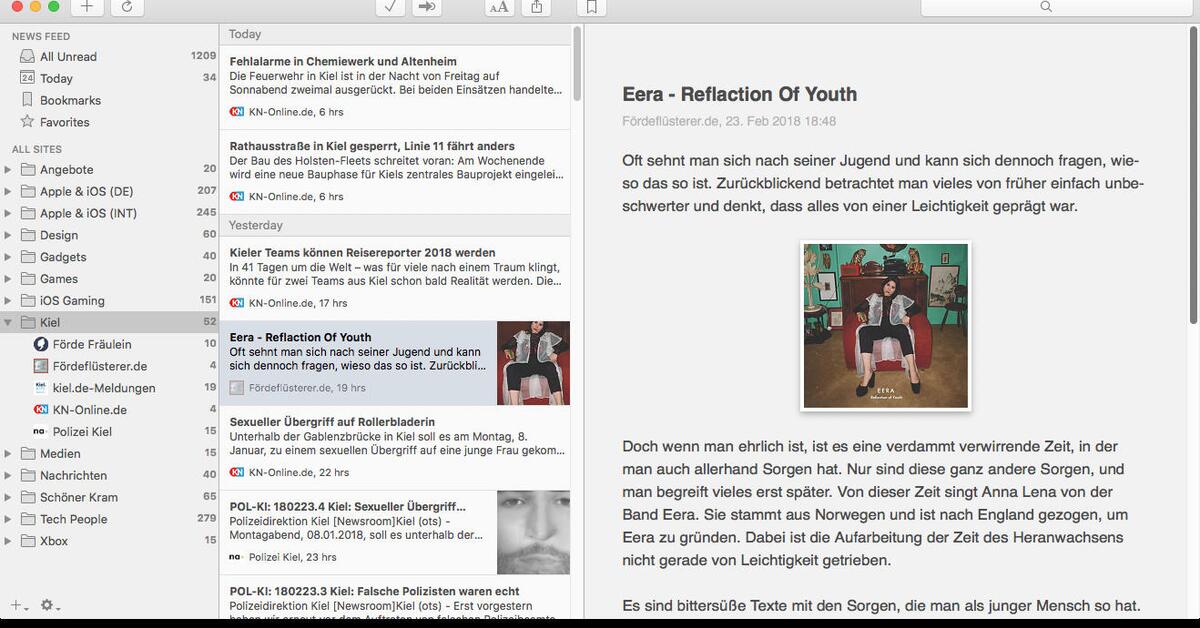Open the gear settings menu at bottom left
The image size is (1200, 628).
pos(46,604)
